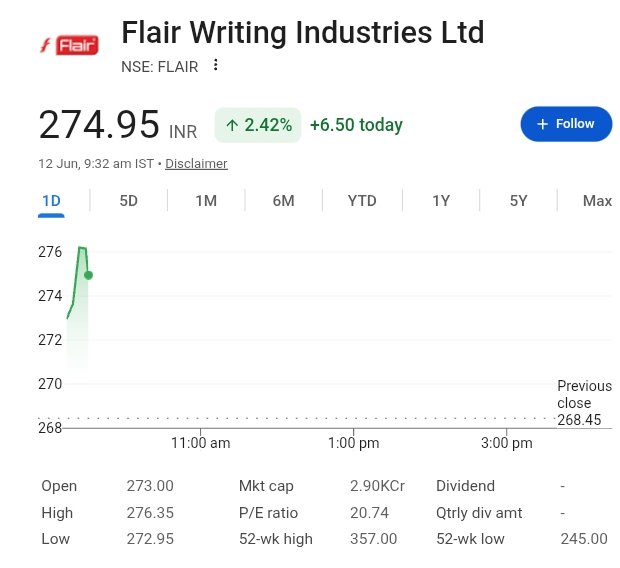Switch to the 1M chart range

206,201
